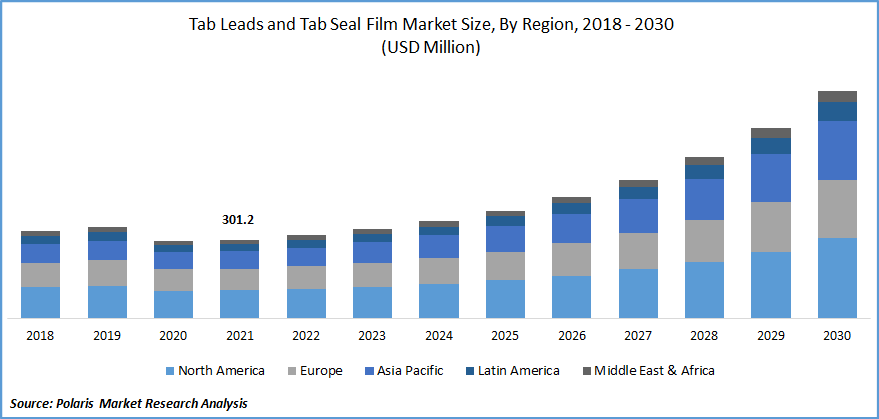The height and width of the screenshot is (419, 879).
Task: Click the 2025 bar's North America segment
Action: [x=505, y=299]
